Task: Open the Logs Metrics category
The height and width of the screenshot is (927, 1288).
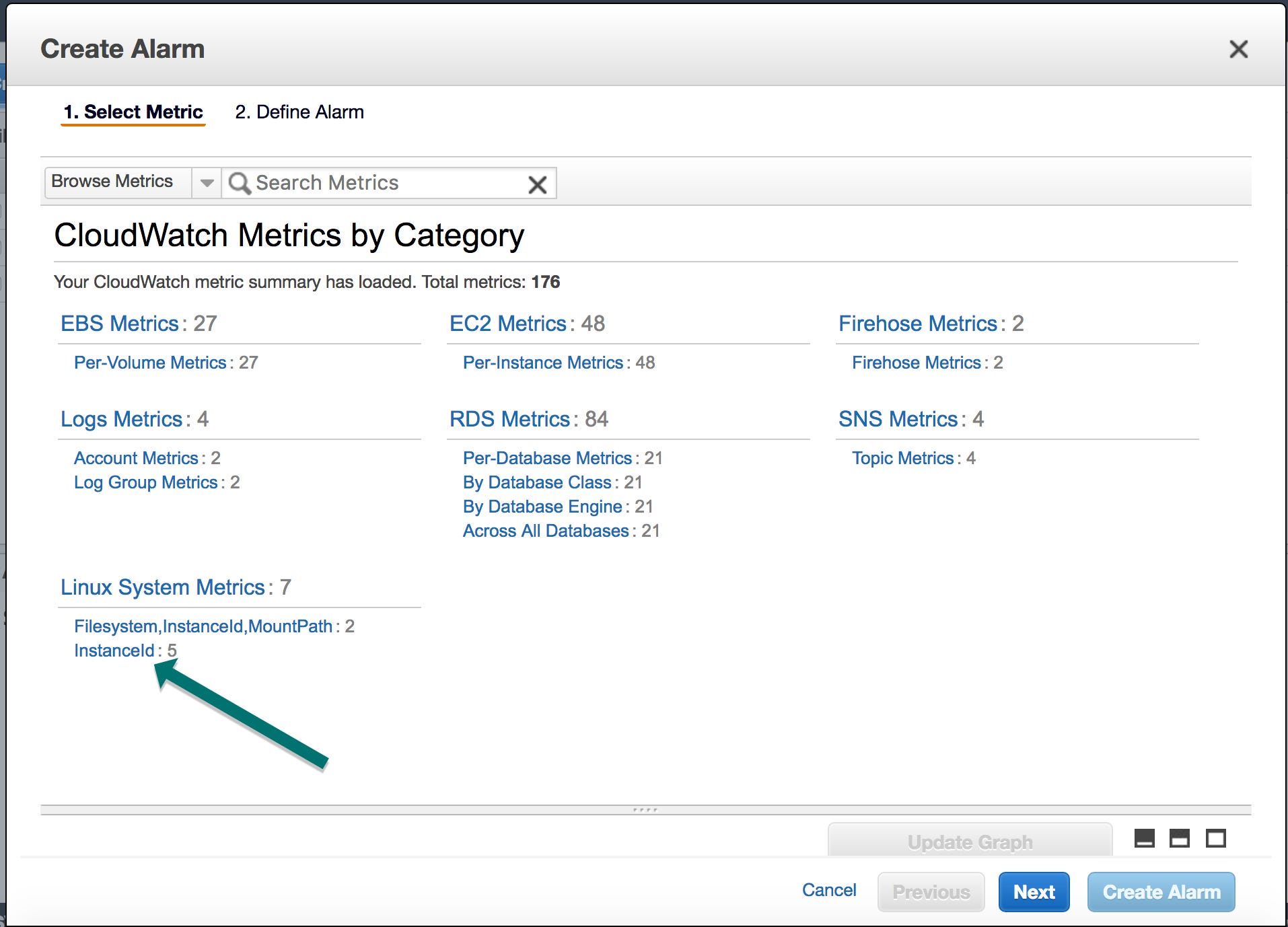Action: pos(122,419)
